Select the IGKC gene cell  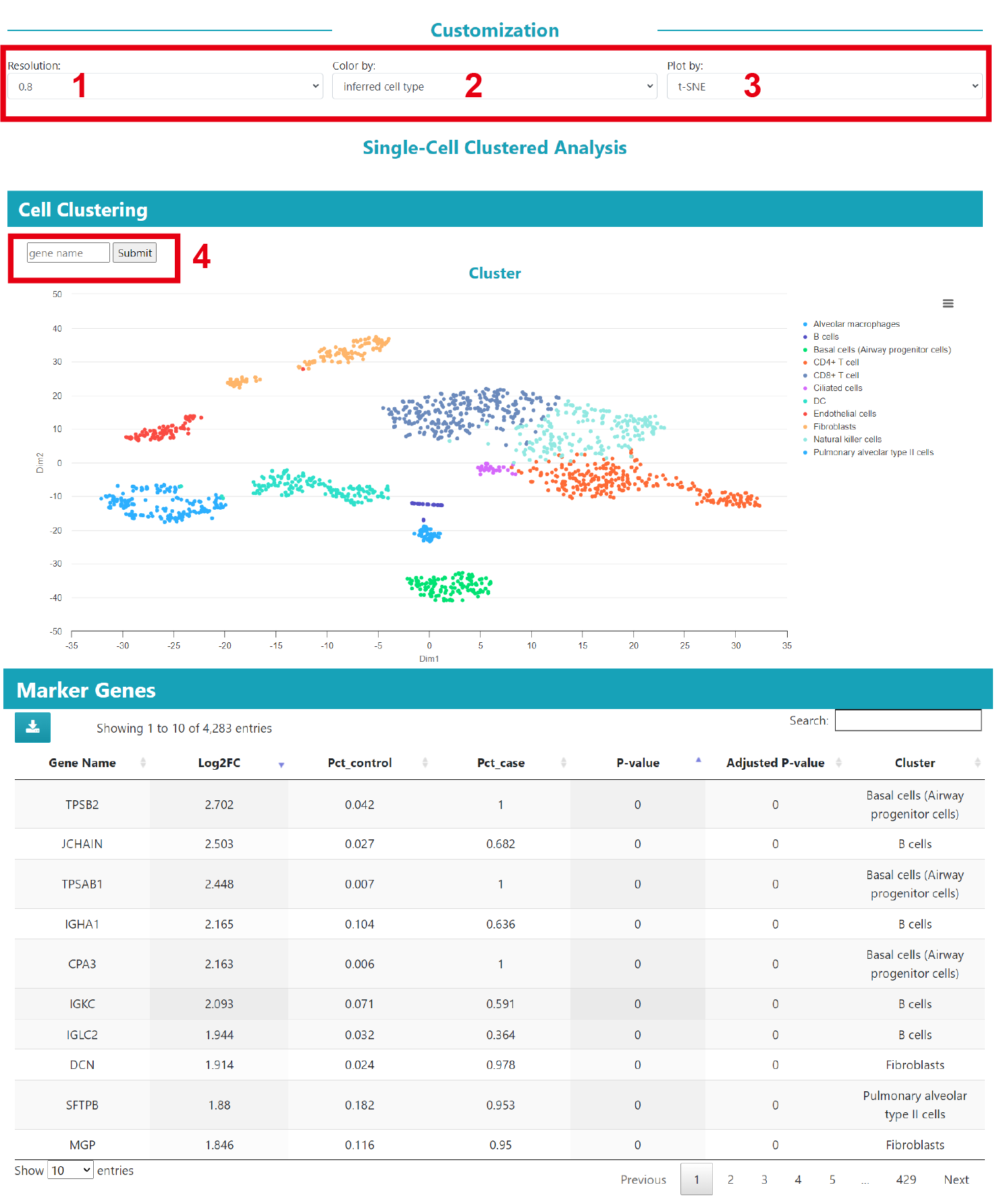point(82,1004)
